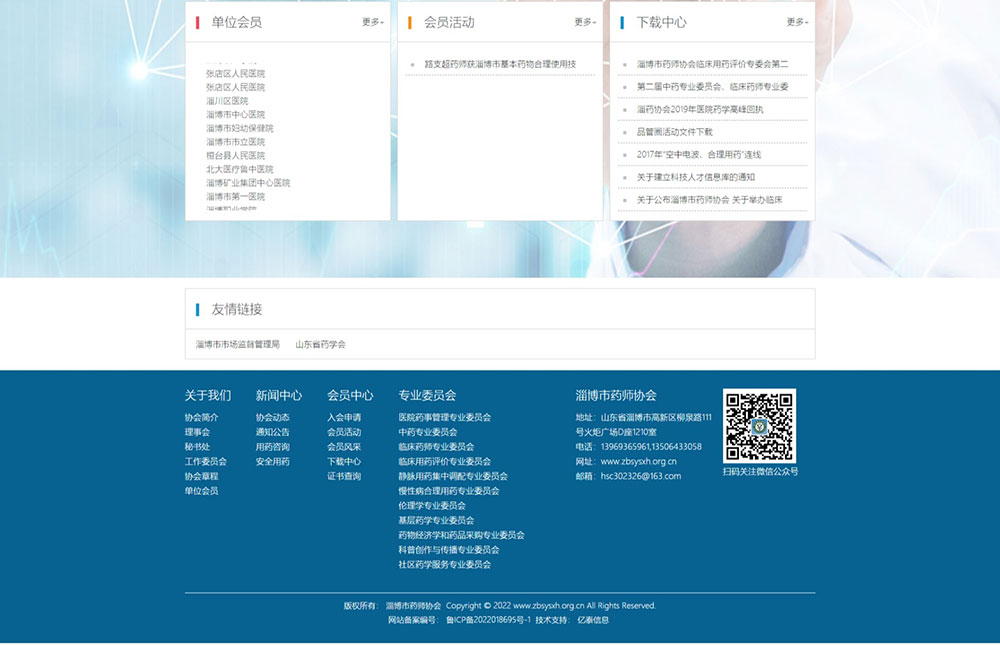Open 伦理学专业委员会 committee link
The height and width of the screenshot is (645, 1000).
point(432,506)
